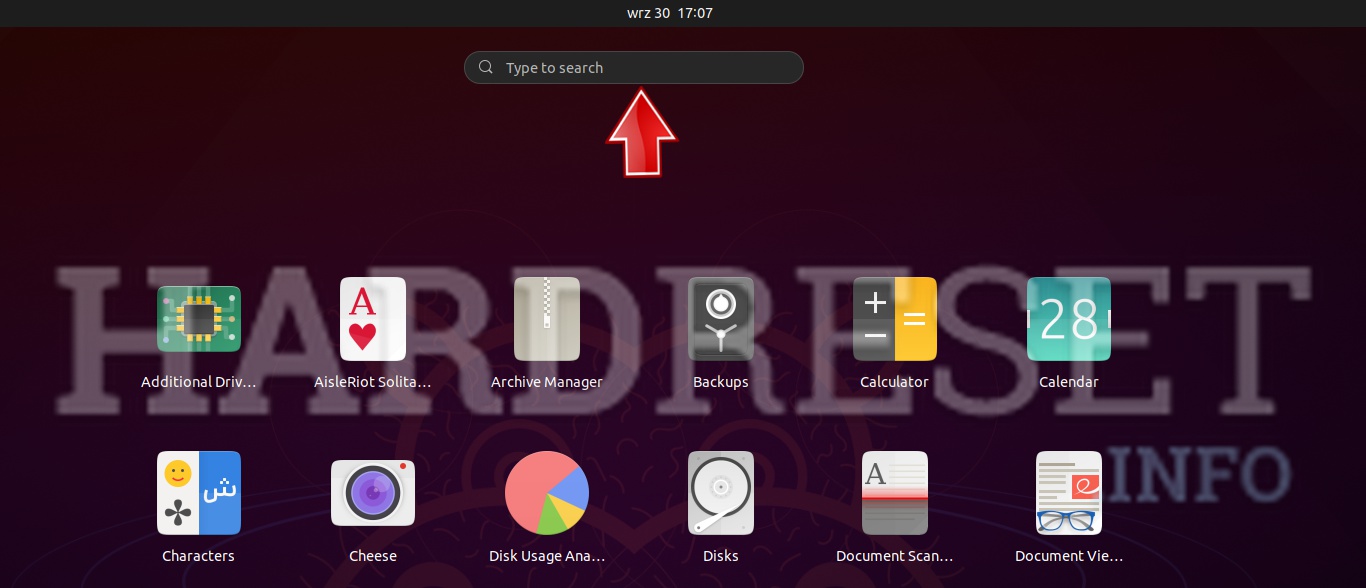The image size is (1366, 588).
Task: Open the Calendar app icon
Action: coord(1068,319)
